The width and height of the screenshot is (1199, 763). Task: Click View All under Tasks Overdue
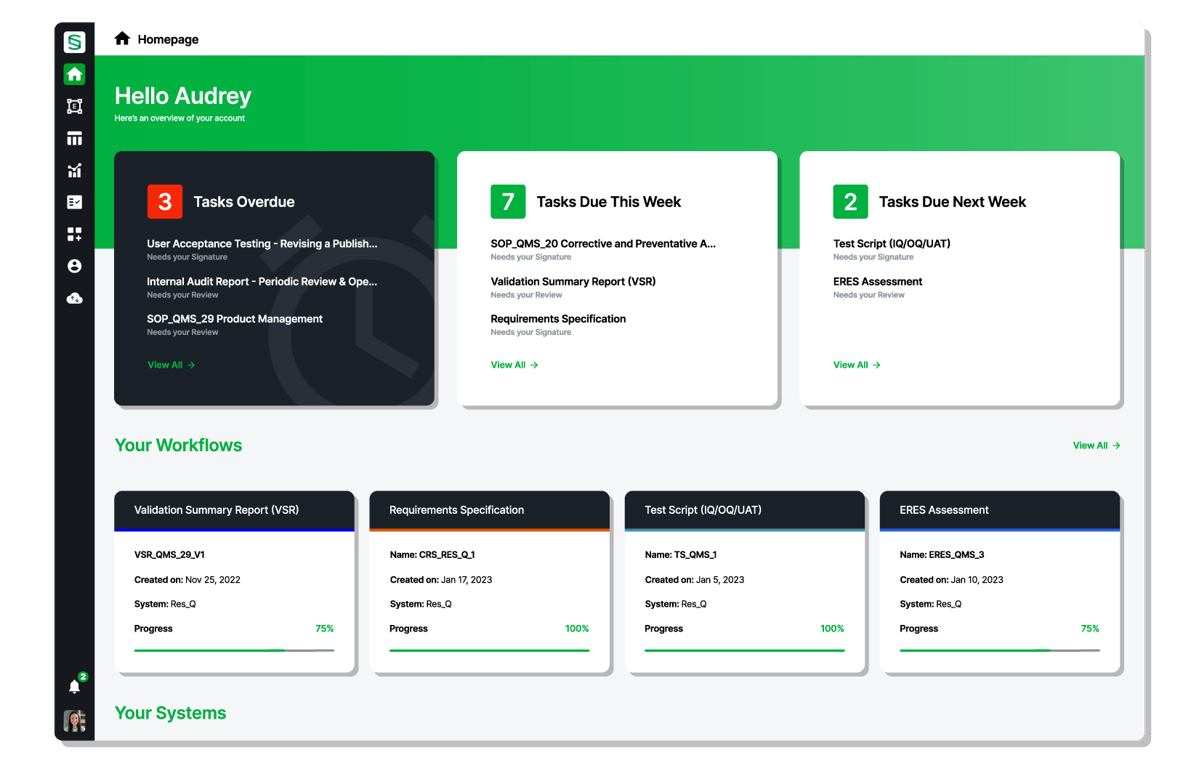pyautogui.click(x=170, y=364)
